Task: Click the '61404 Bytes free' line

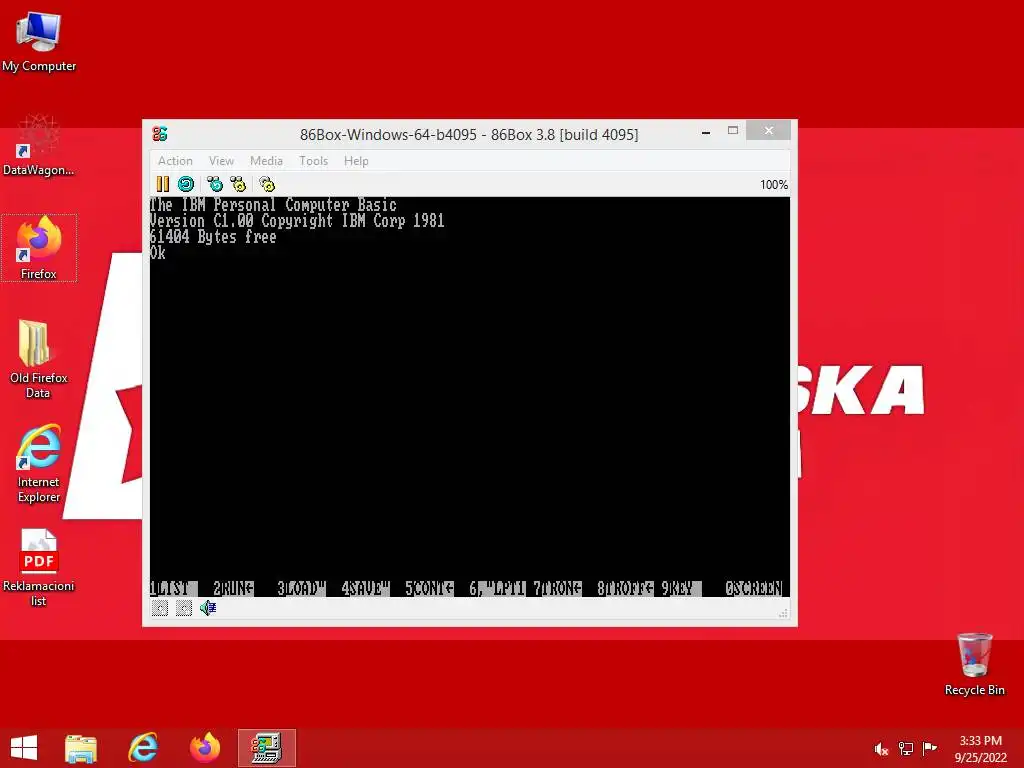Action: [x=214, y=236]
